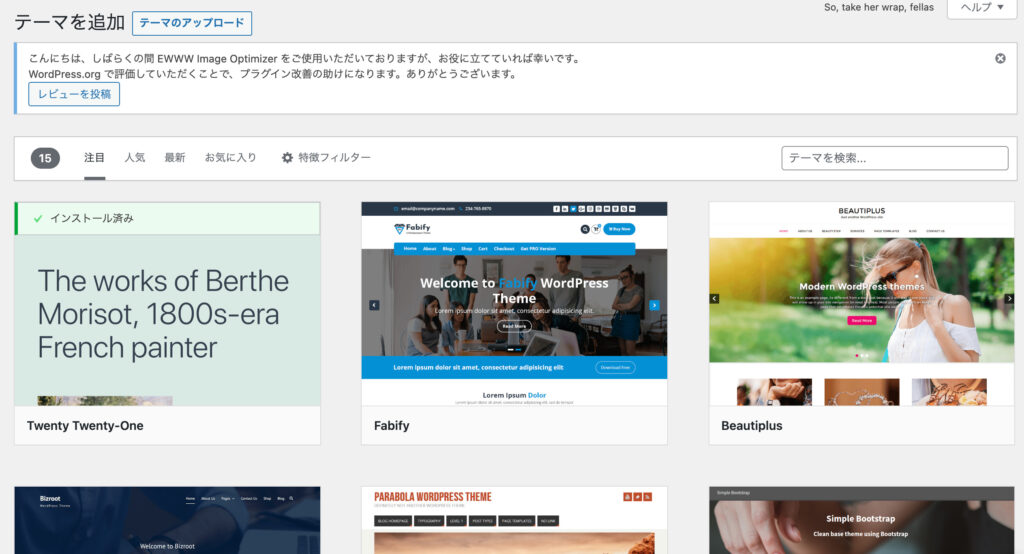The height and width of the screenshot is (554, 1024).
Task: Open Parabola WordPress Theme screenshot
Action: [x=514, y=520]
